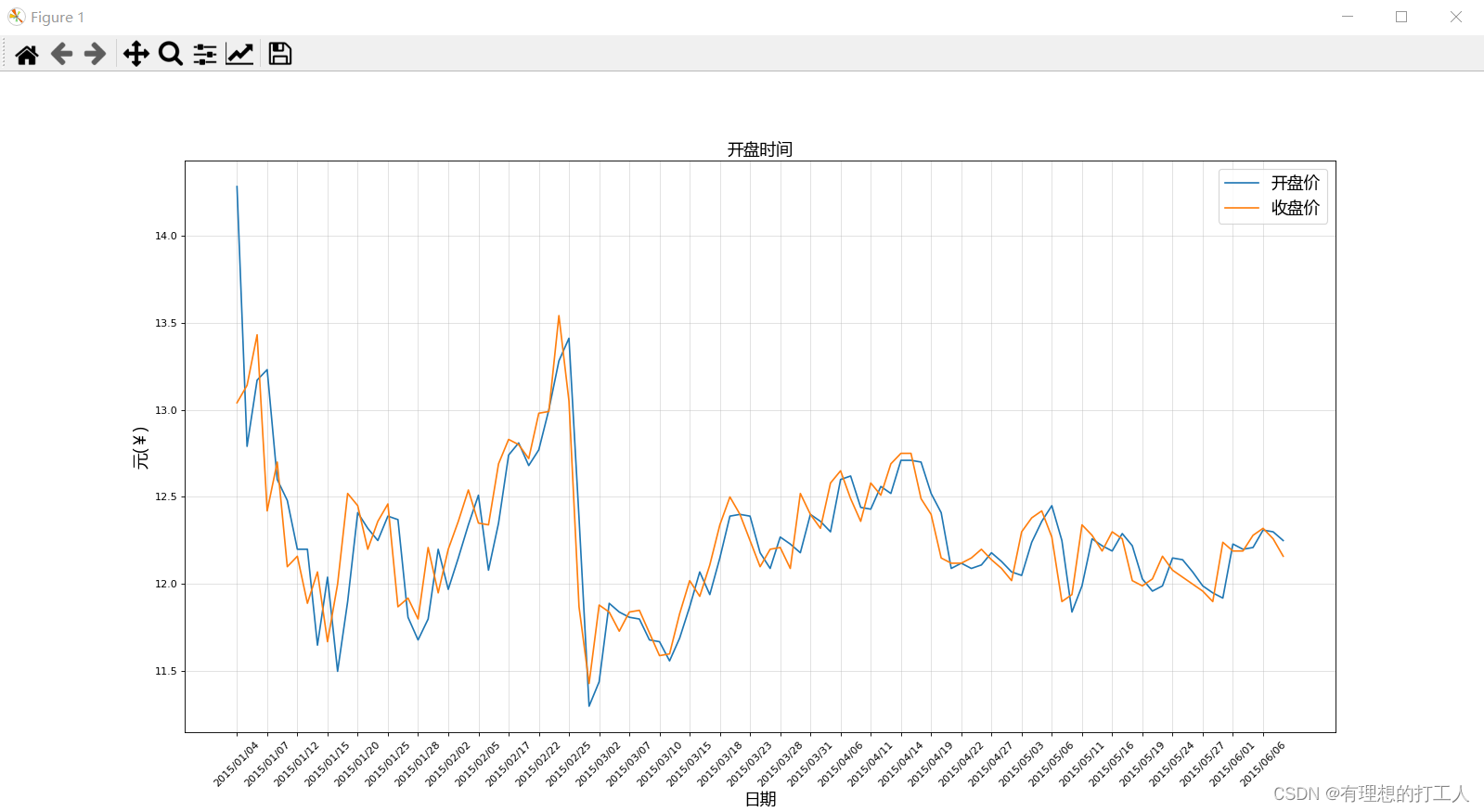Click the matplotlib Figure 1 window icon
The height and width of the screenshot is (812, 1484).
pos(17,17)
